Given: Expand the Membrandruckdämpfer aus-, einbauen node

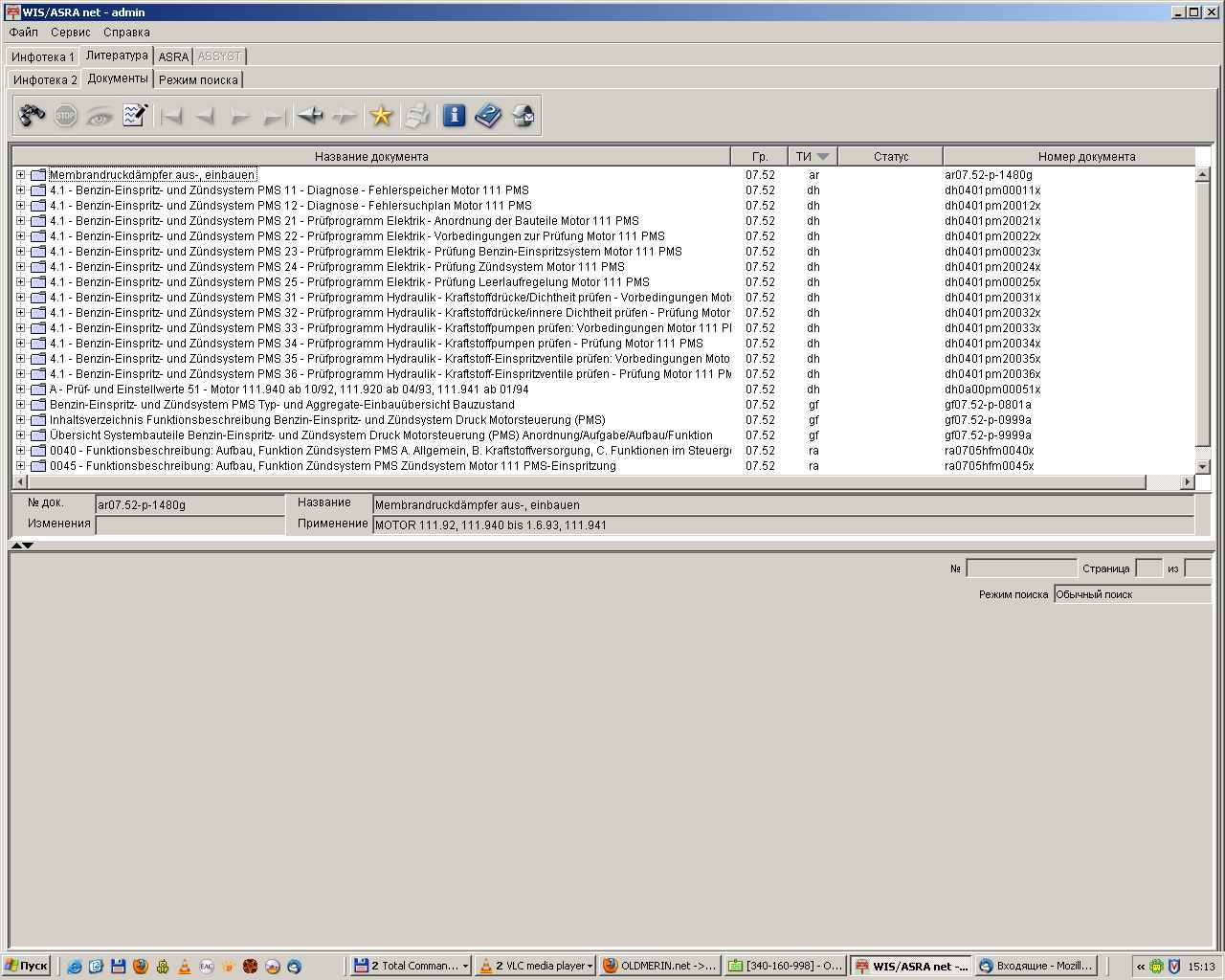Looking at the screenshot, I should [20, 175].
